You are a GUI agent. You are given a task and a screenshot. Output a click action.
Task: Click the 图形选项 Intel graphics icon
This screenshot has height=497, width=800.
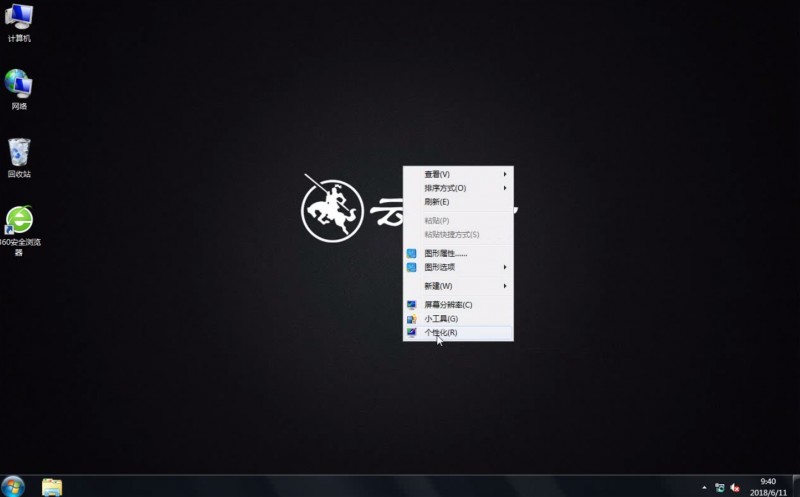[412, 267]
